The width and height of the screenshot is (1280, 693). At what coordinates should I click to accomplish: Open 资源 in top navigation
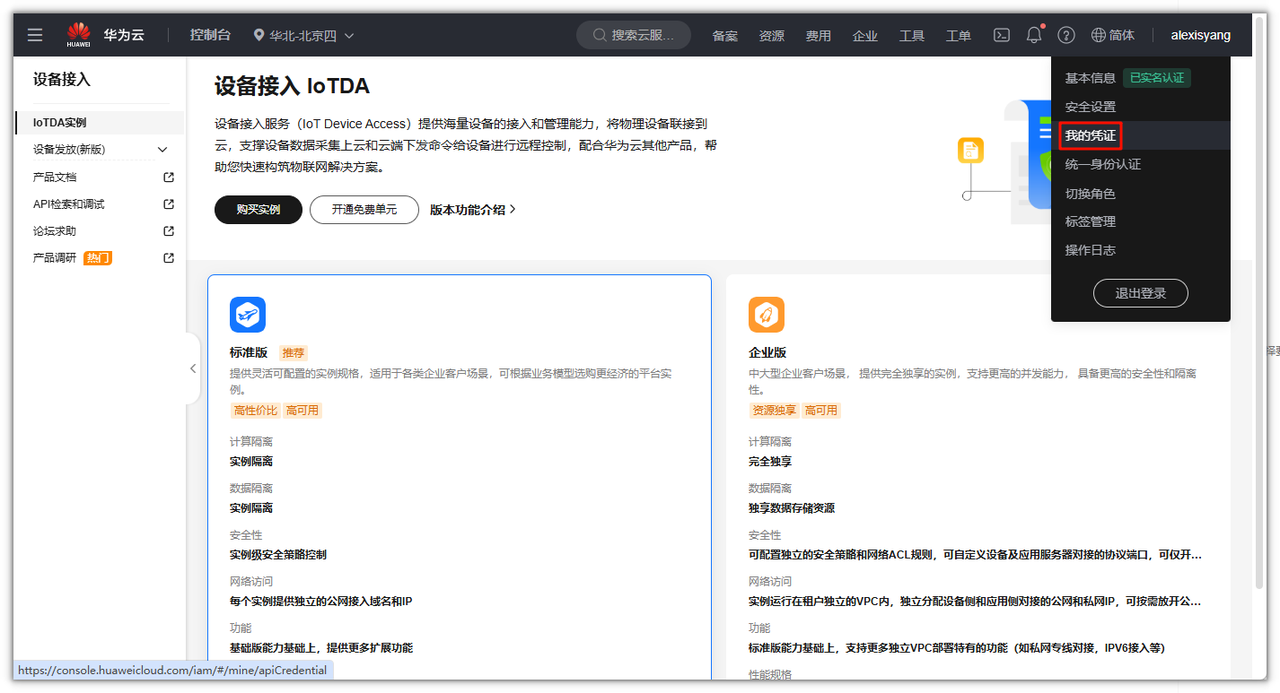pyautogui.click(x=772, y=35)
